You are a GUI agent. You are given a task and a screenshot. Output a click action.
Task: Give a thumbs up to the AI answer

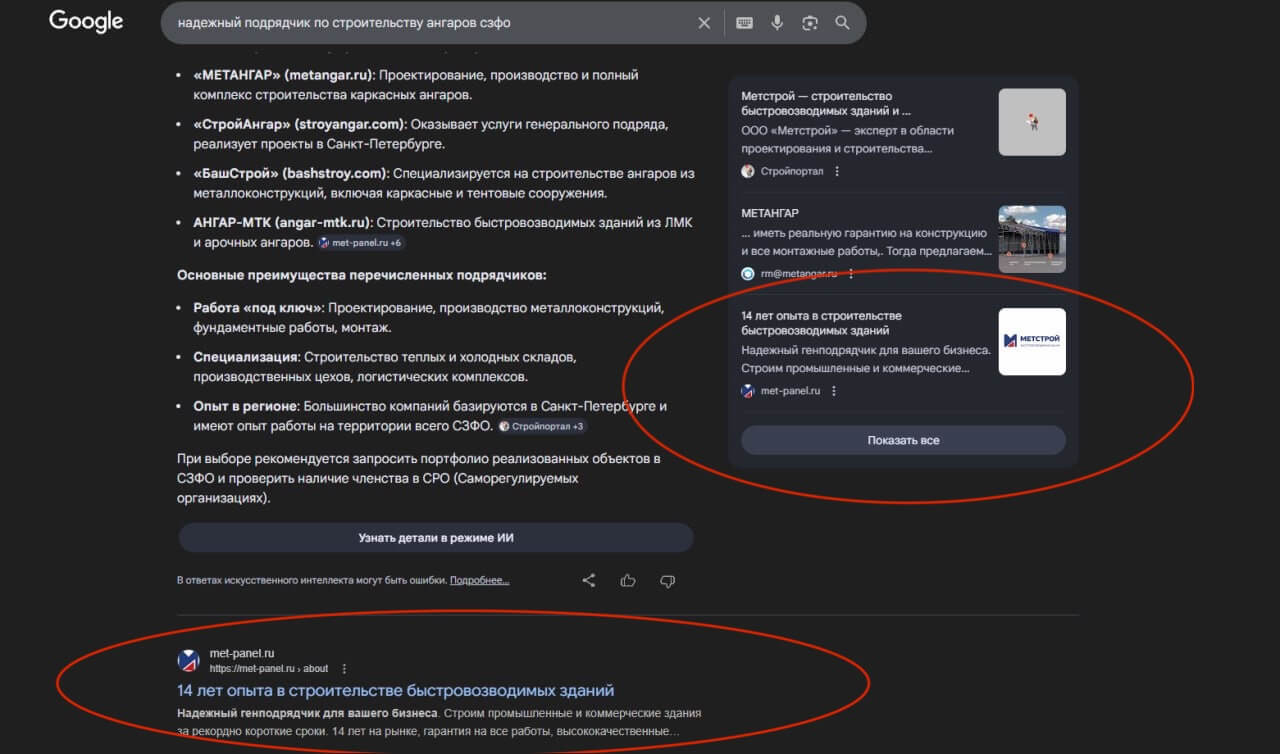(x=627, y=580)
